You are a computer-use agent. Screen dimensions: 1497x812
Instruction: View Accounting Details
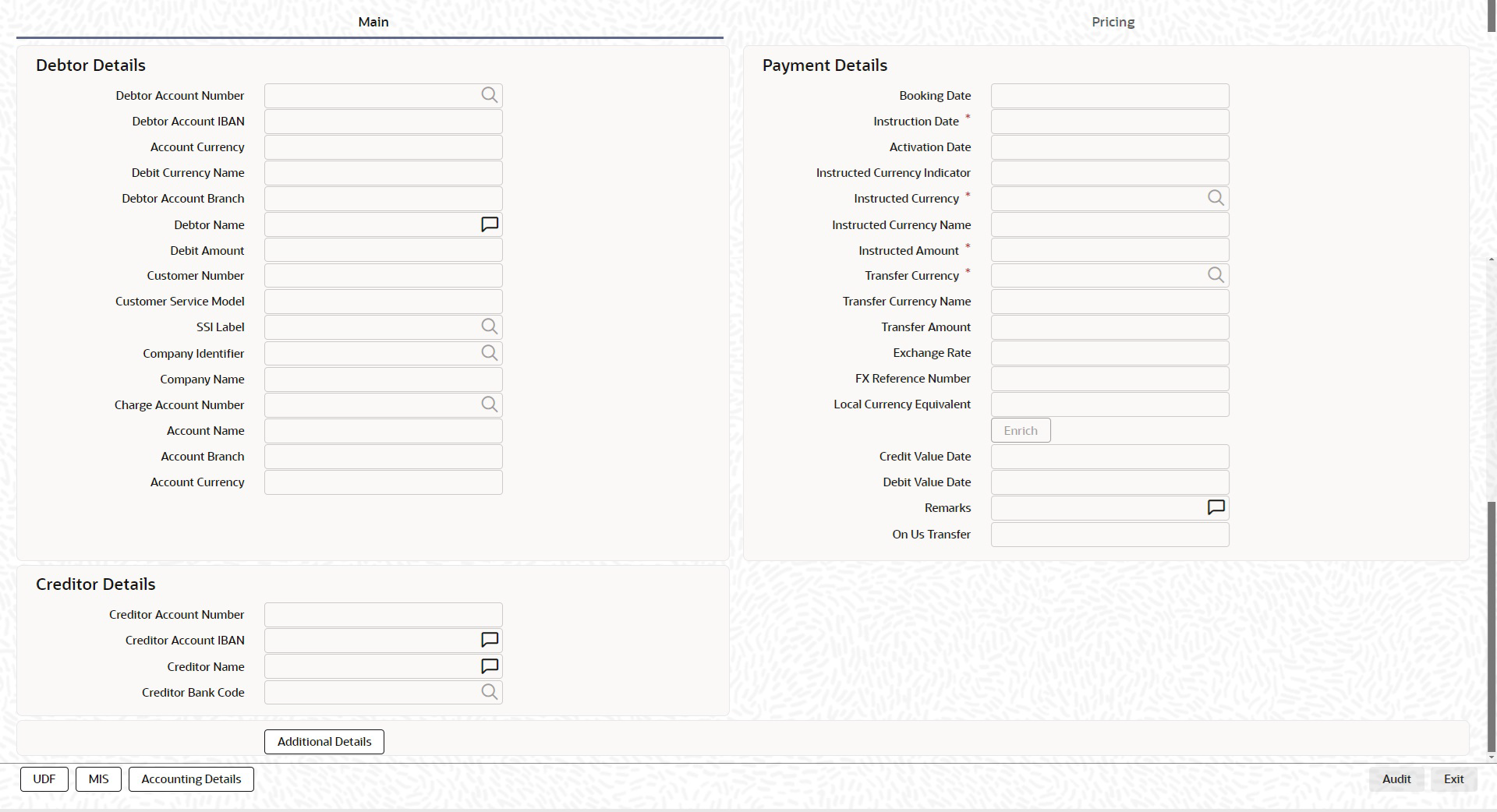pos(191,778)
